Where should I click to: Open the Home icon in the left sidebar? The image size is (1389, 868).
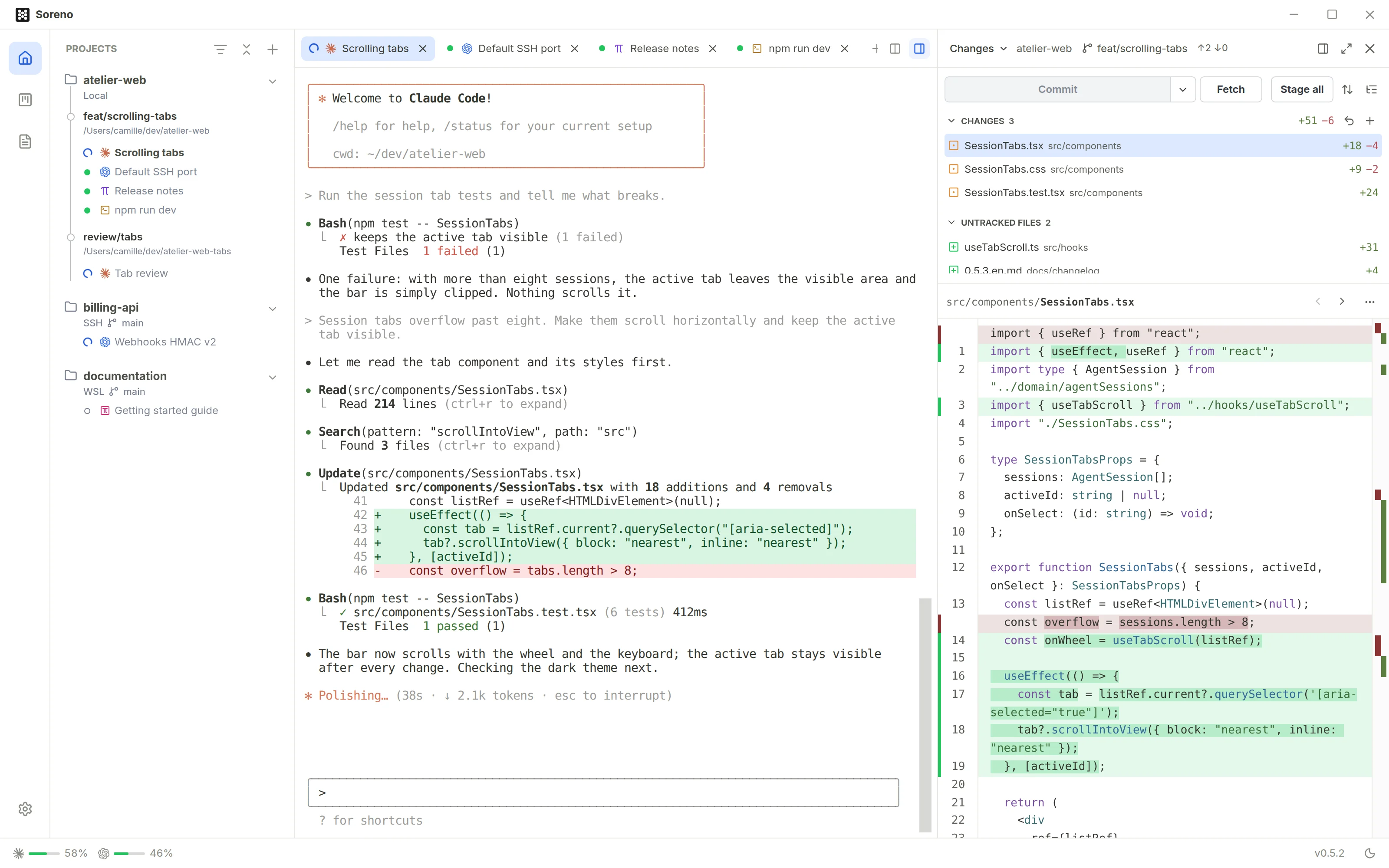(25, 58)
